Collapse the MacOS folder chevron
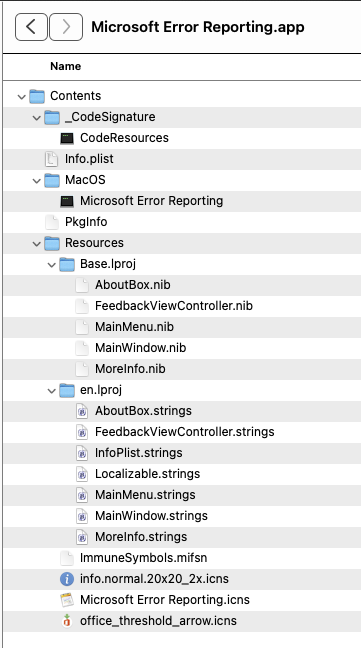Viewport: 361px width, 648px height. click(36, 181)
